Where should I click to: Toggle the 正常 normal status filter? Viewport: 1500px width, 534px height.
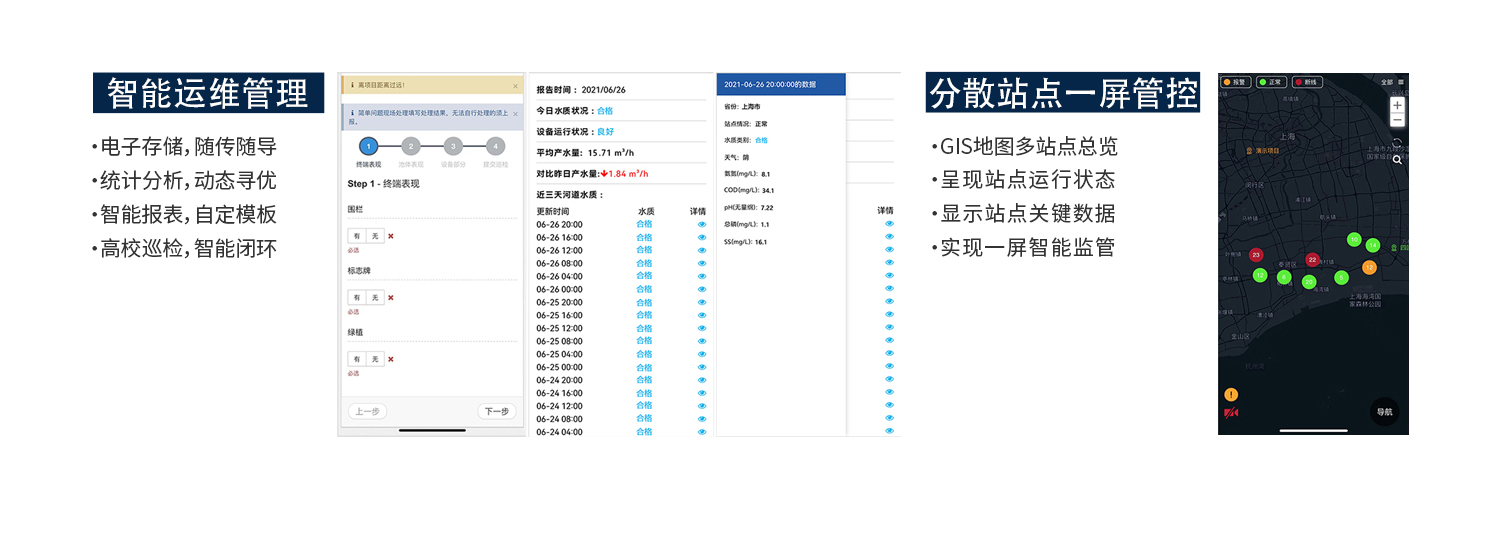[x=1272, y=82]
